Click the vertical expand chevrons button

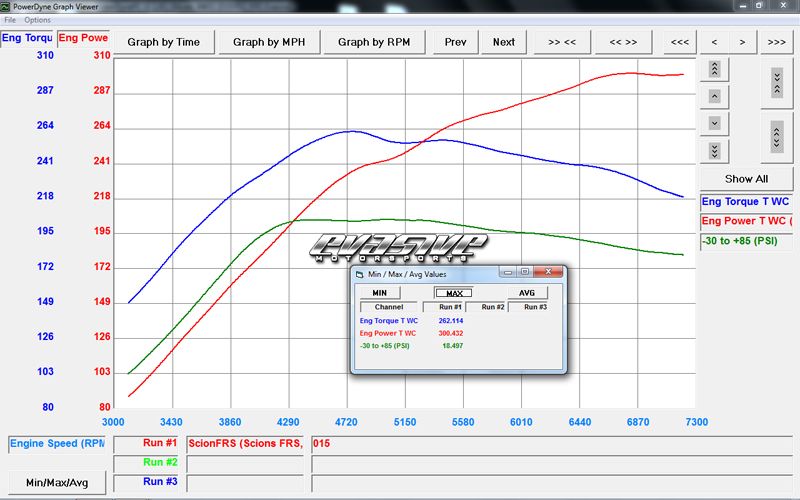pos(777,137)
